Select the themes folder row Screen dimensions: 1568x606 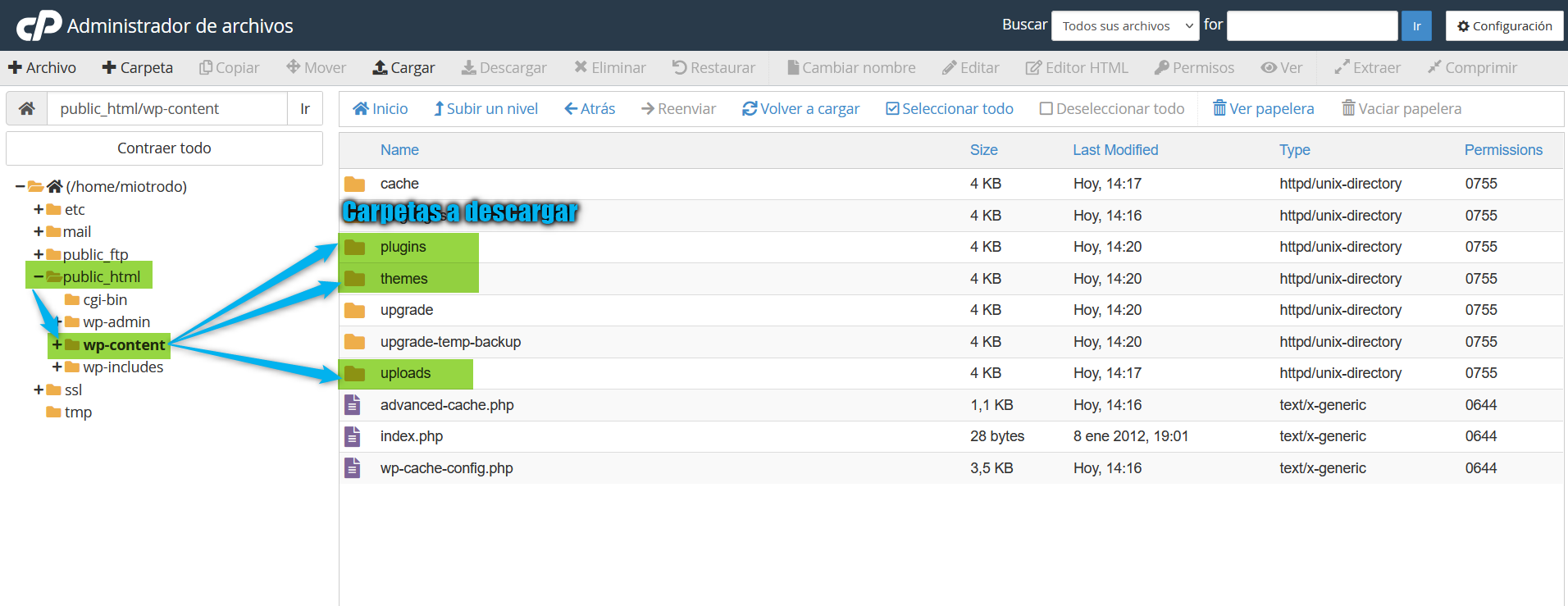click(x=951, y=279)
